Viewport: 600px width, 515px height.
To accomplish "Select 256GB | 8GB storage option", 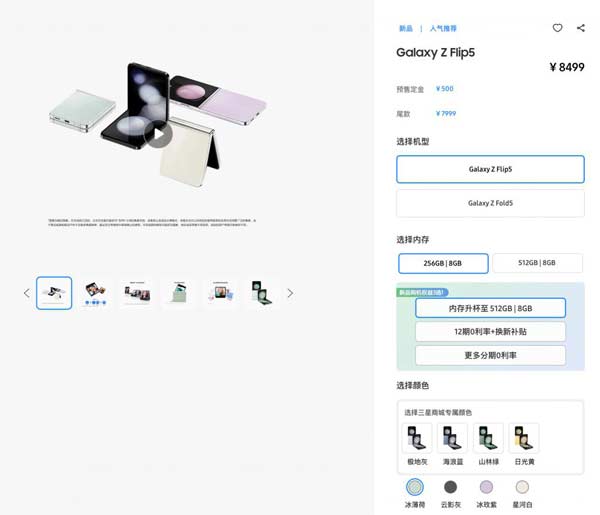I will pyautogui.click(x=443, y=263).
